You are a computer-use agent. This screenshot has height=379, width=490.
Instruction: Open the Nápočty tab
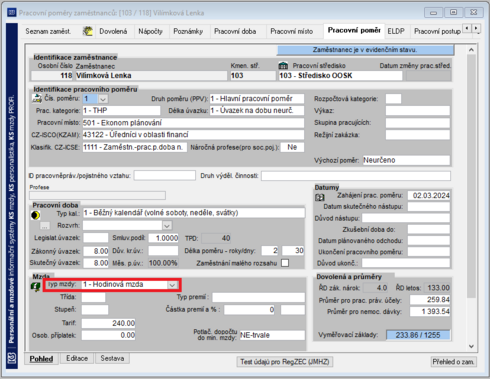[x=151, y=31]
